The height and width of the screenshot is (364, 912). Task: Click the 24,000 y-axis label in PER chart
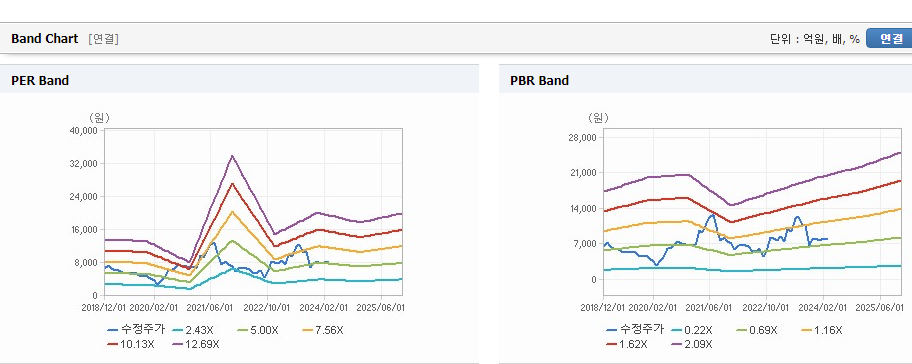tap(83, 197)
